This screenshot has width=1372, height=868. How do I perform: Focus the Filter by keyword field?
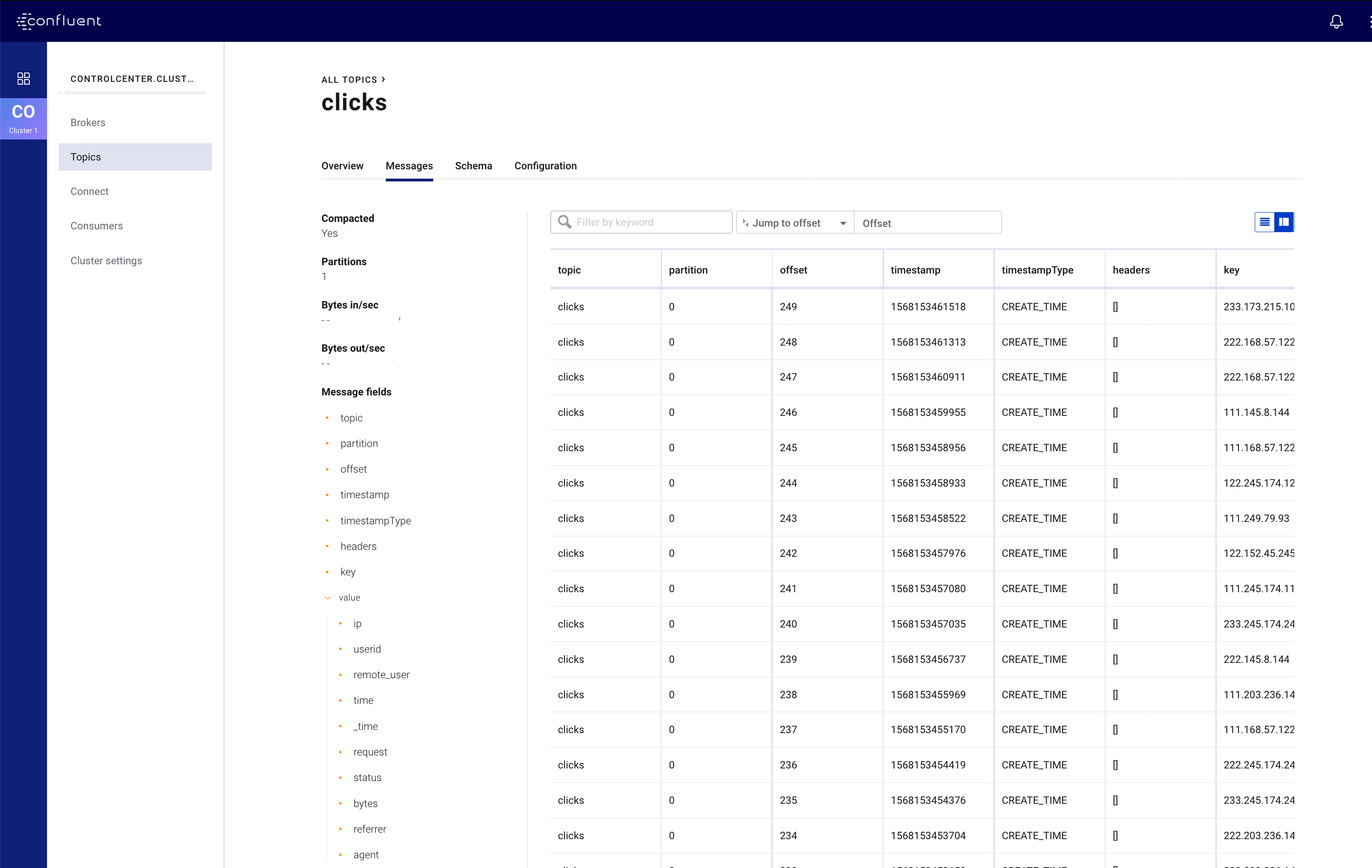coord(641,222)
